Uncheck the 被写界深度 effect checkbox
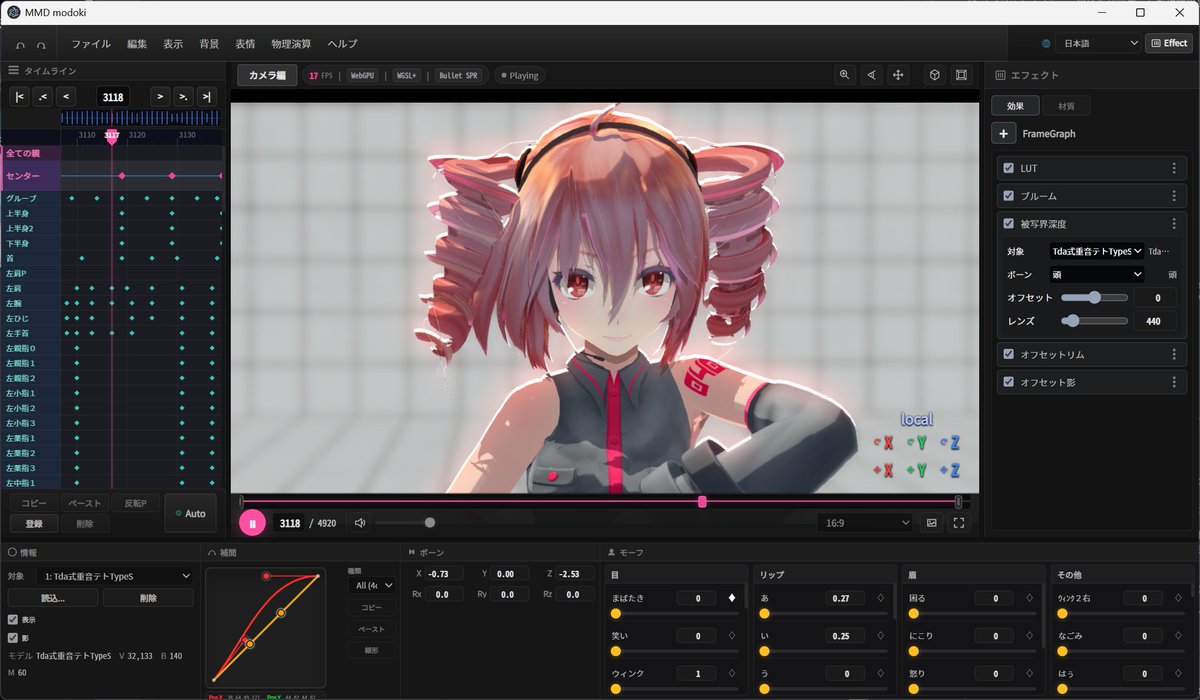The width and height of the screenshot is (1200, 700). point(1009,224)
